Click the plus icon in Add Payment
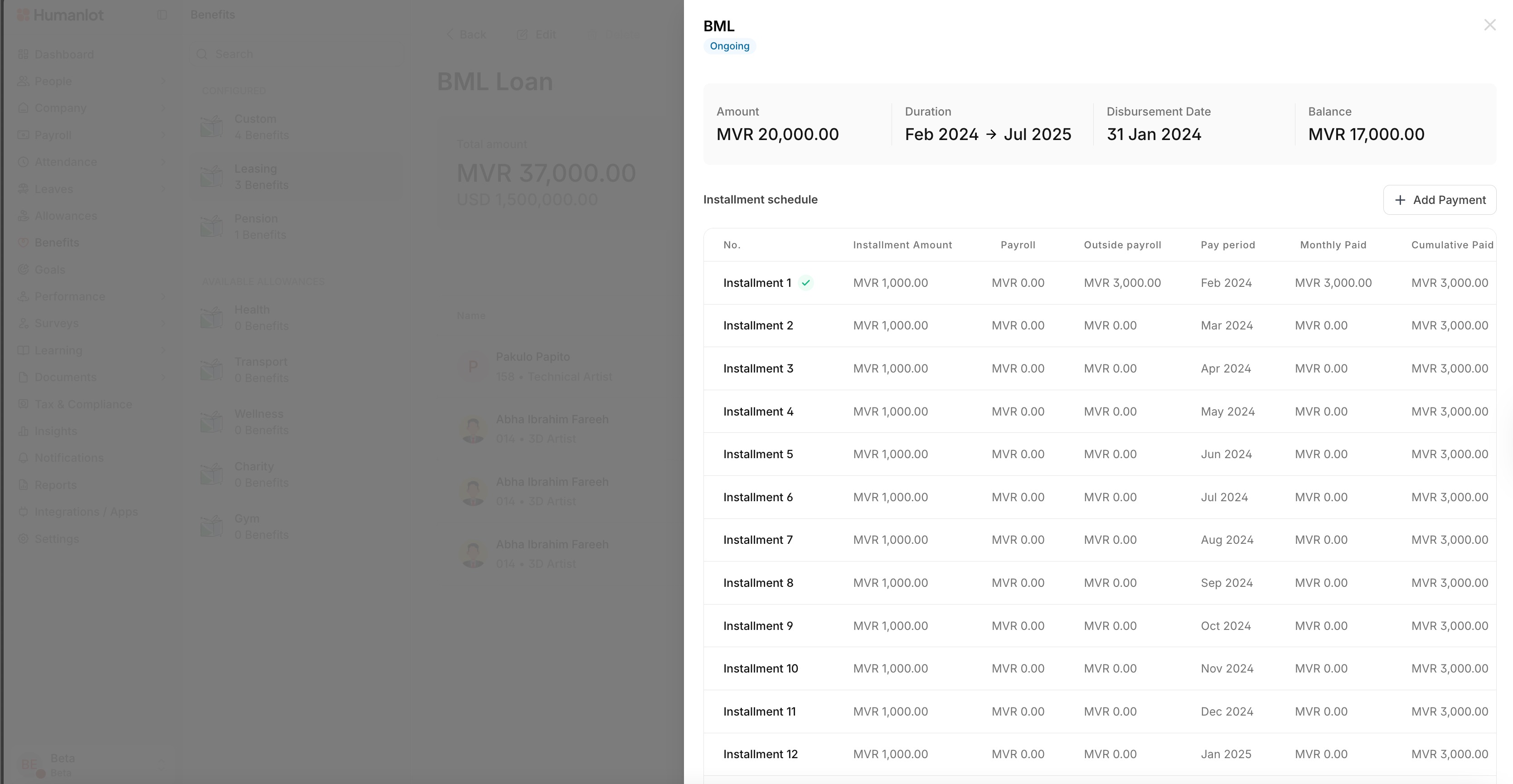 pyautogui.click(x=1400, y=200)
